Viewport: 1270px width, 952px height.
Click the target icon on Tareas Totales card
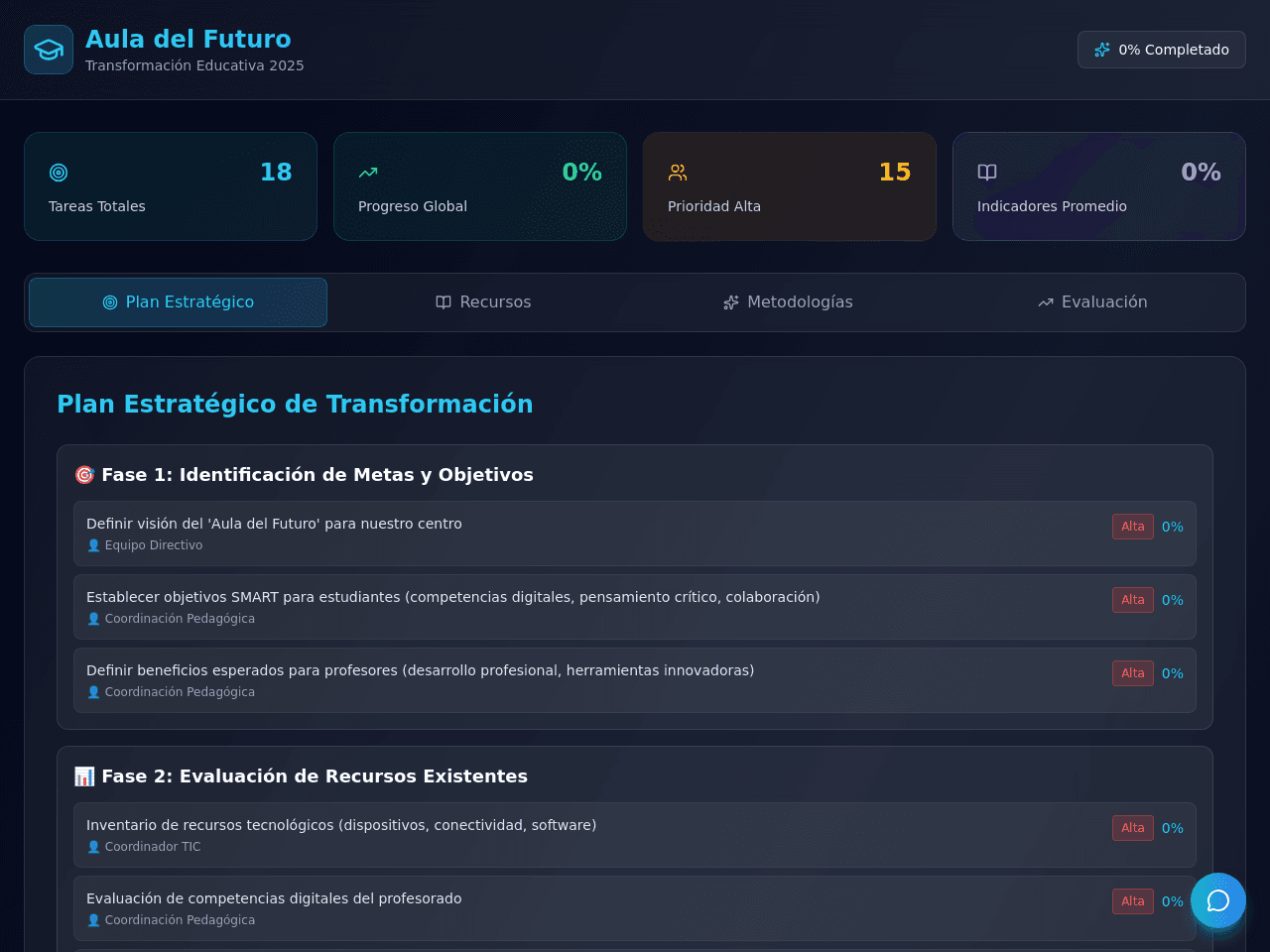[59, 173]
